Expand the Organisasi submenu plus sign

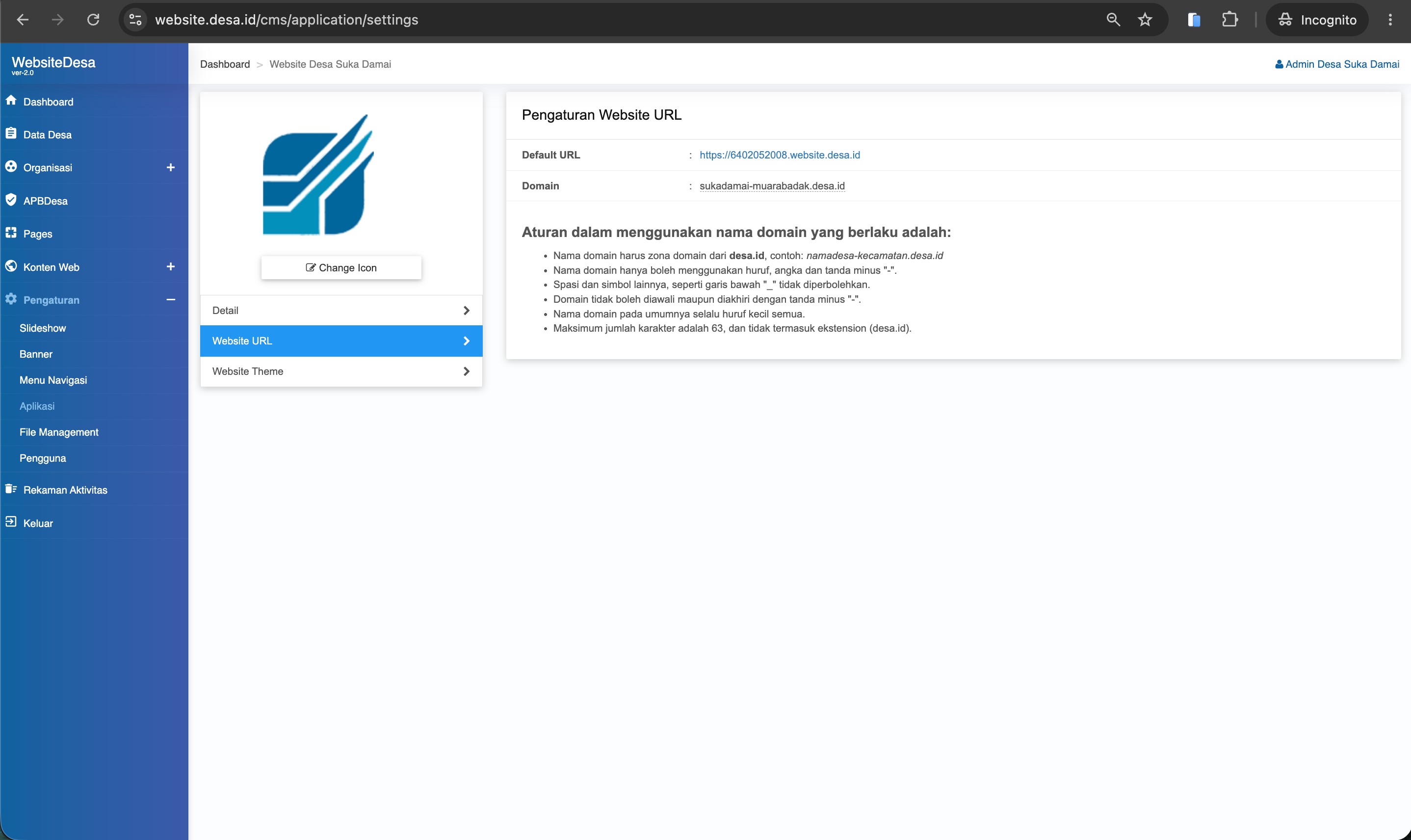point(170,167)
